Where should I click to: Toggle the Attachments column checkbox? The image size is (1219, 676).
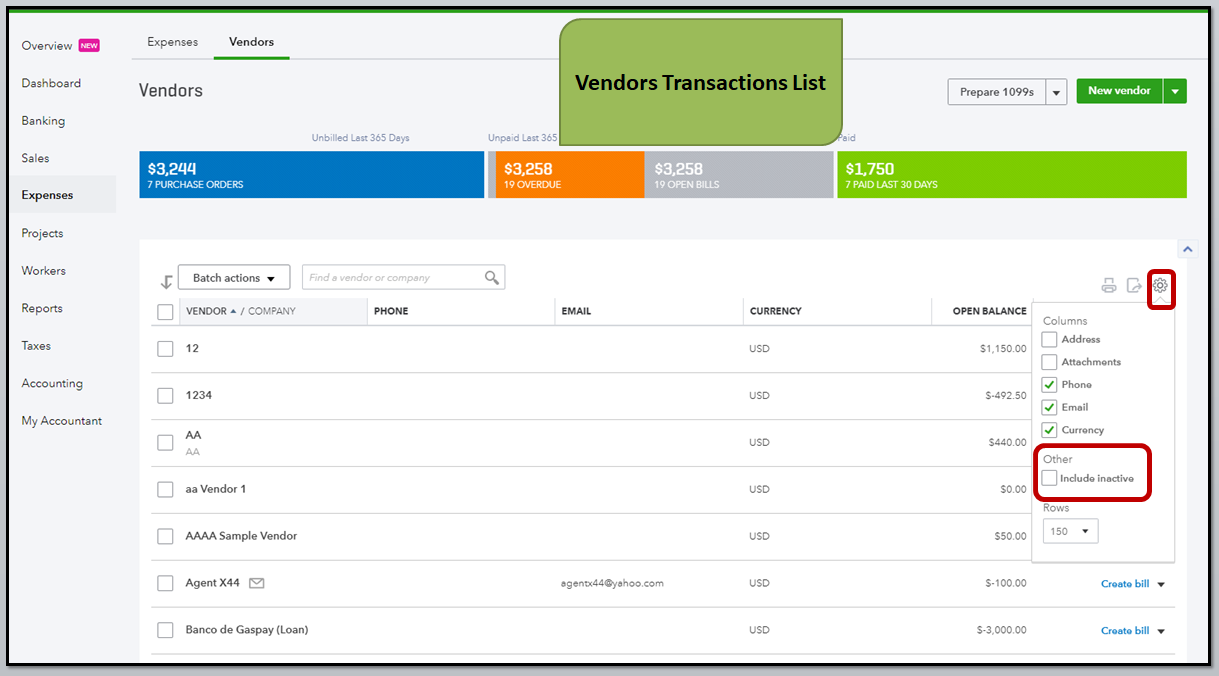(1049, 362)
